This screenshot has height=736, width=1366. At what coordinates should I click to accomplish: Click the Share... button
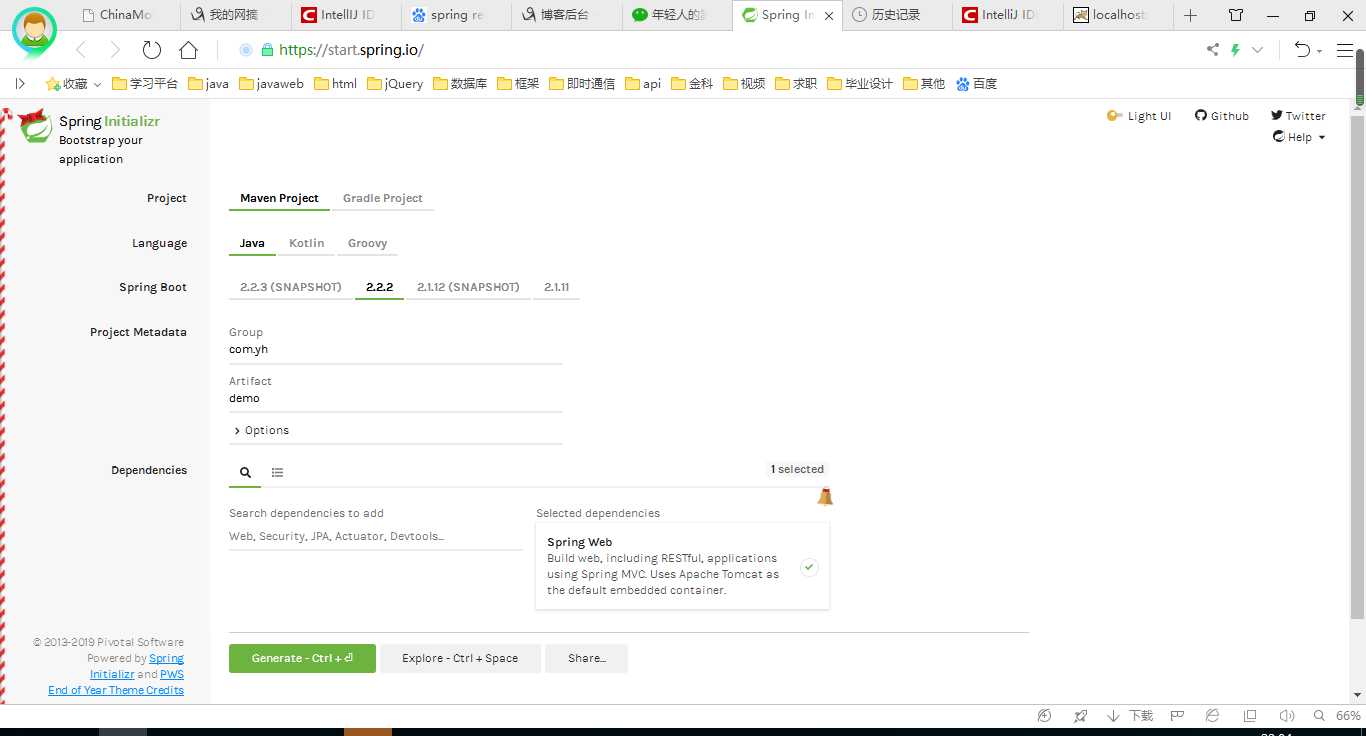[586, 658]
